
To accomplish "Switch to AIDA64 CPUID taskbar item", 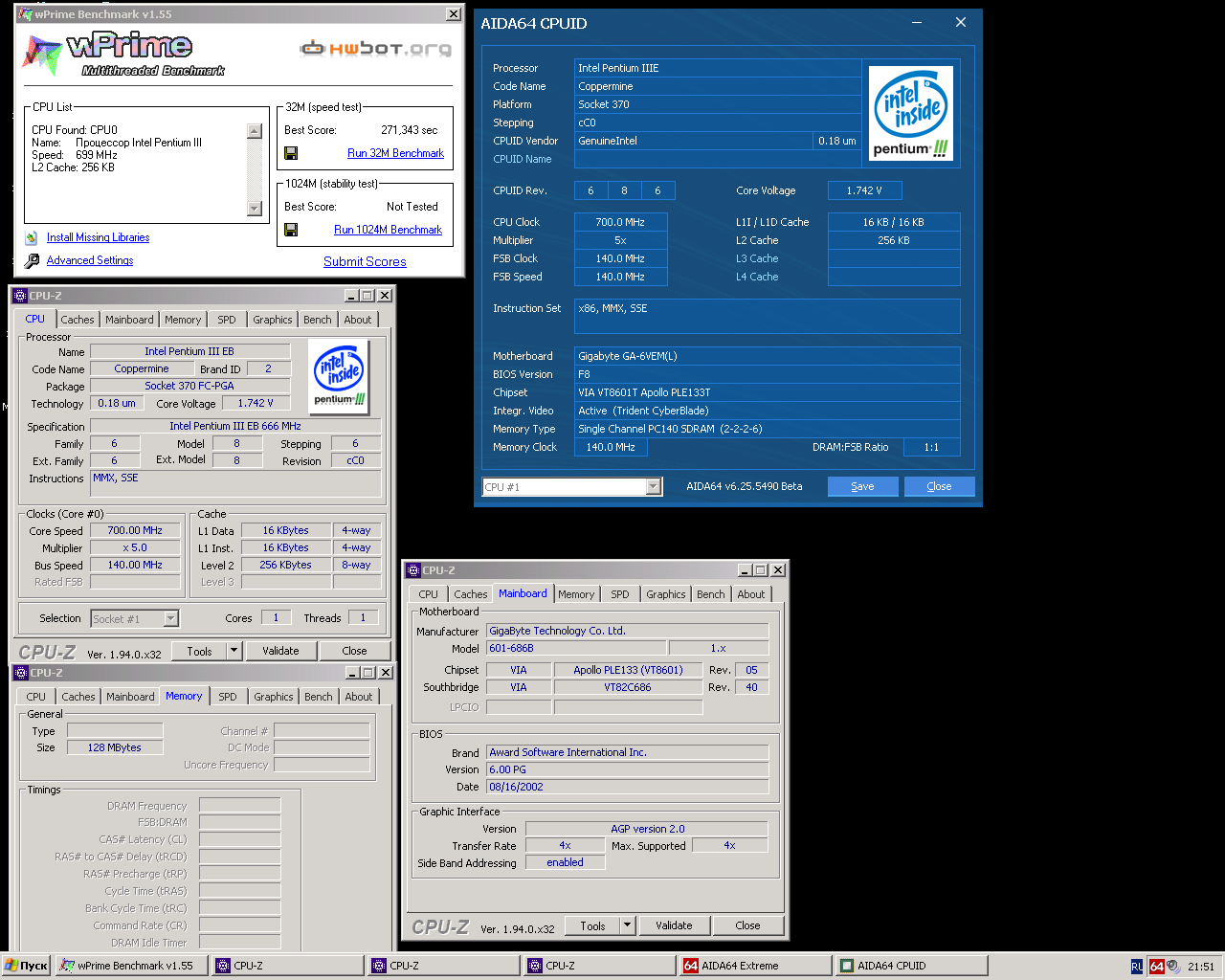I will coord(911,966).
